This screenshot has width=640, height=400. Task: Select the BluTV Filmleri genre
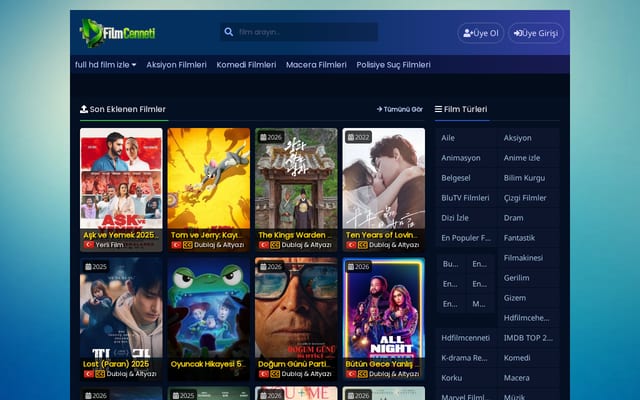click(x=466, y=198)
